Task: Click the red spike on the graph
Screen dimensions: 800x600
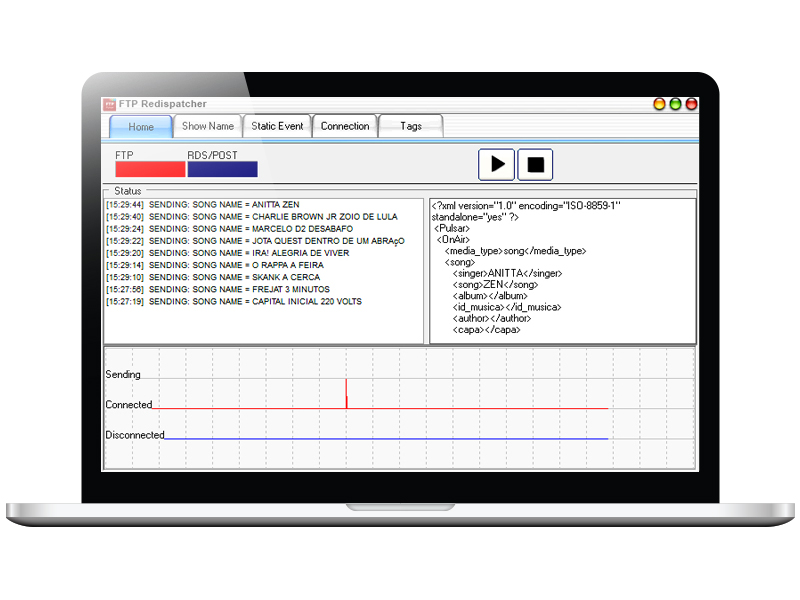Action: [346, 393]
